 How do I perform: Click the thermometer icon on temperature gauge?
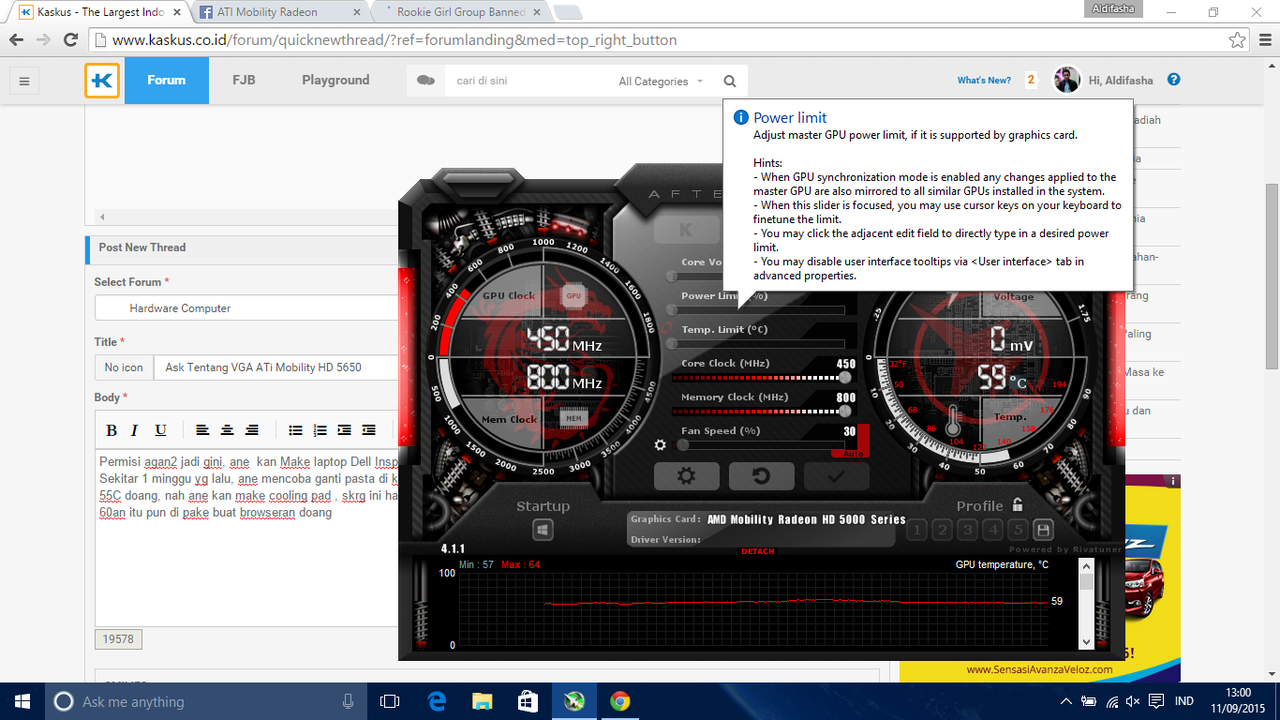point(952,419)
